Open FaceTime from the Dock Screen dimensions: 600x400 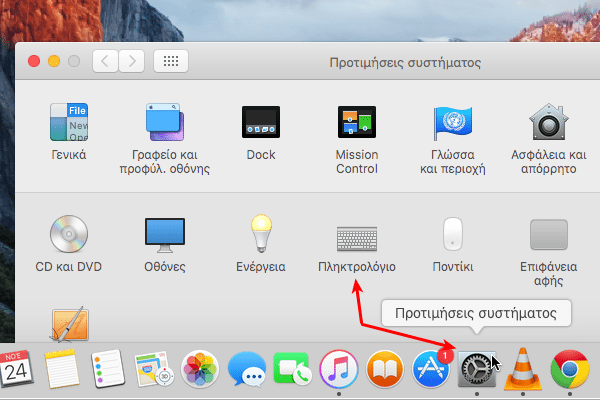click(x=292, y=369)
